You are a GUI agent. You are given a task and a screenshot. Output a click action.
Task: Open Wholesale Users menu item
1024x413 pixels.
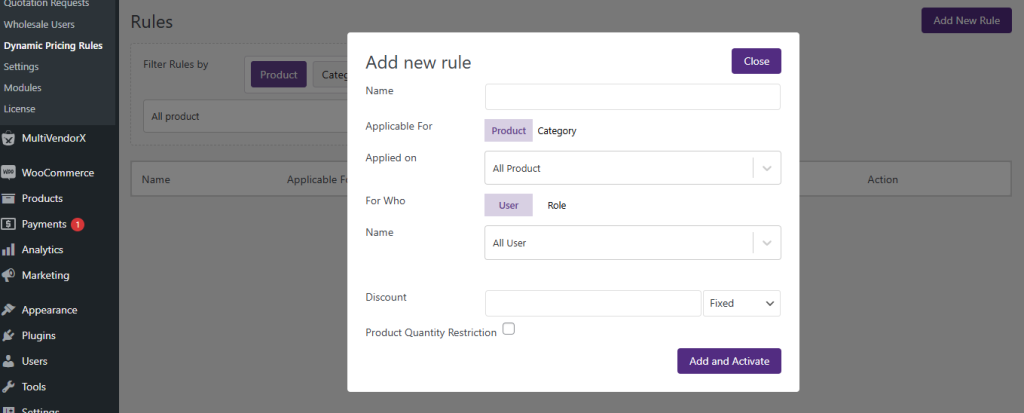39,24
